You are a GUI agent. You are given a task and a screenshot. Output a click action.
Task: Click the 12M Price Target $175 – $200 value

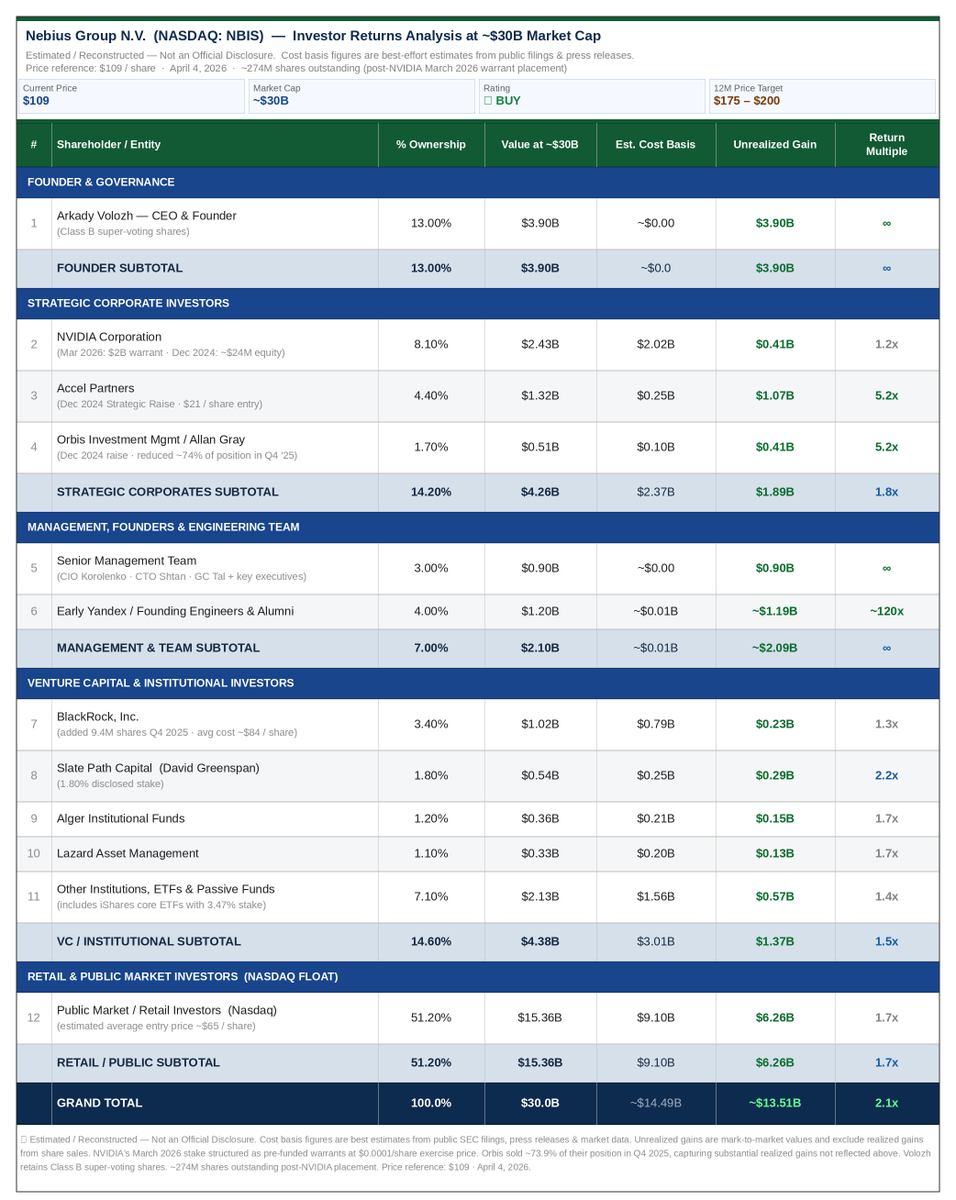[x=747, y=101]
